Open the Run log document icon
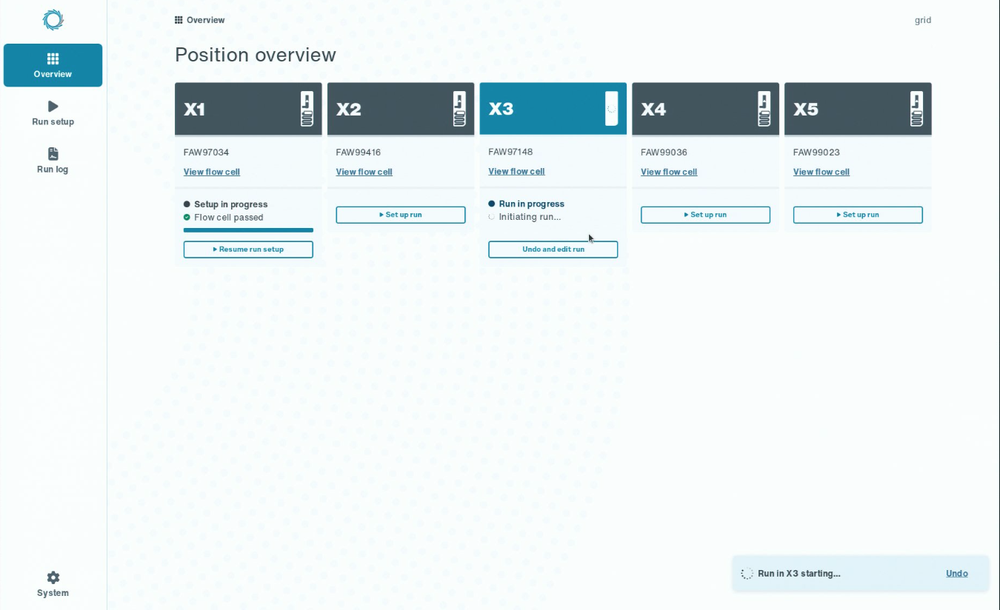1000x610 pixels. click(x=53, y=154)
